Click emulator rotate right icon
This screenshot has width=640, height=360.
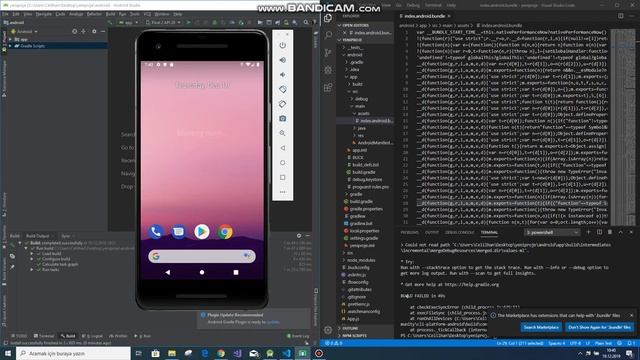coord(282,104)
